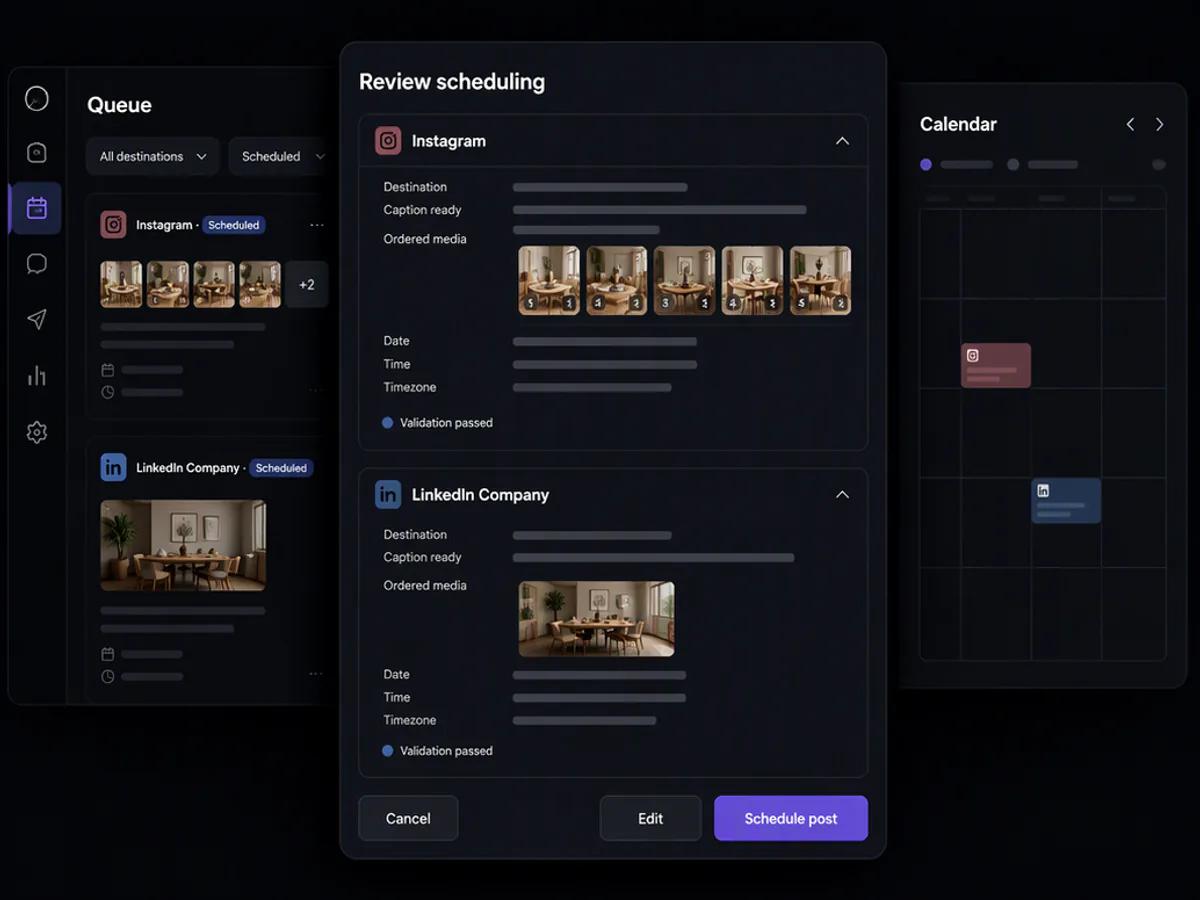Open the settings gear icon in sidebar
The image size is (1200, 900).
tap(36, 432)
